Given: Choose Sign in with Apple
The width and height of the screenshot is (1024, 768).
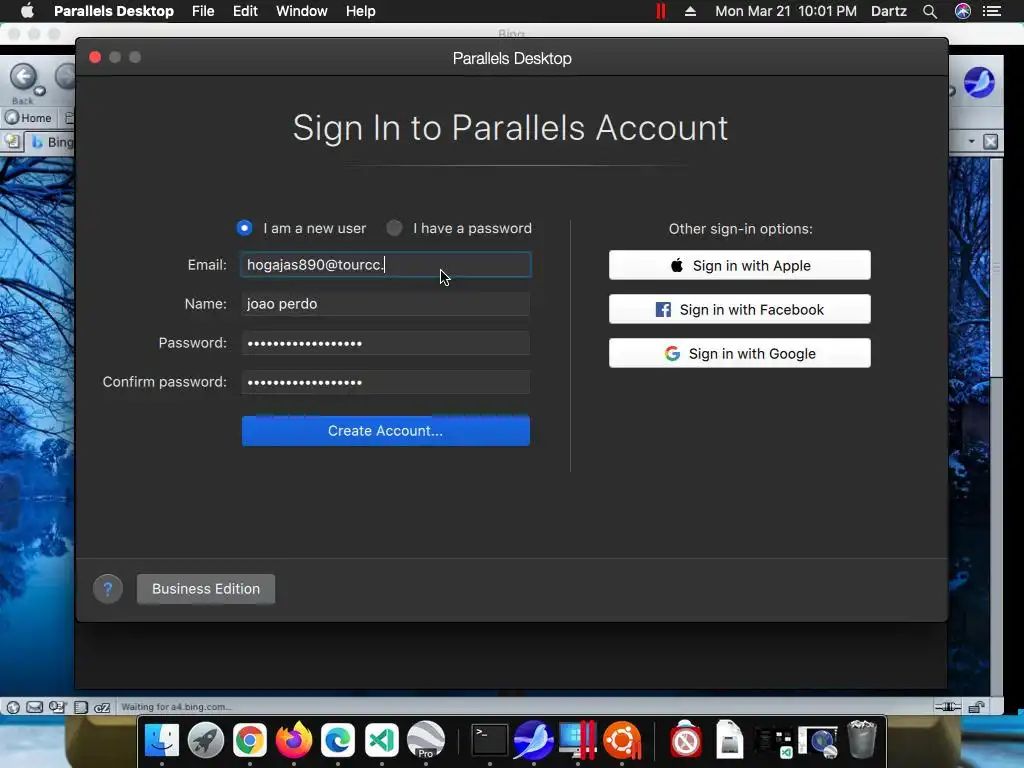Looking at the screenshot, I should [739, 265].
